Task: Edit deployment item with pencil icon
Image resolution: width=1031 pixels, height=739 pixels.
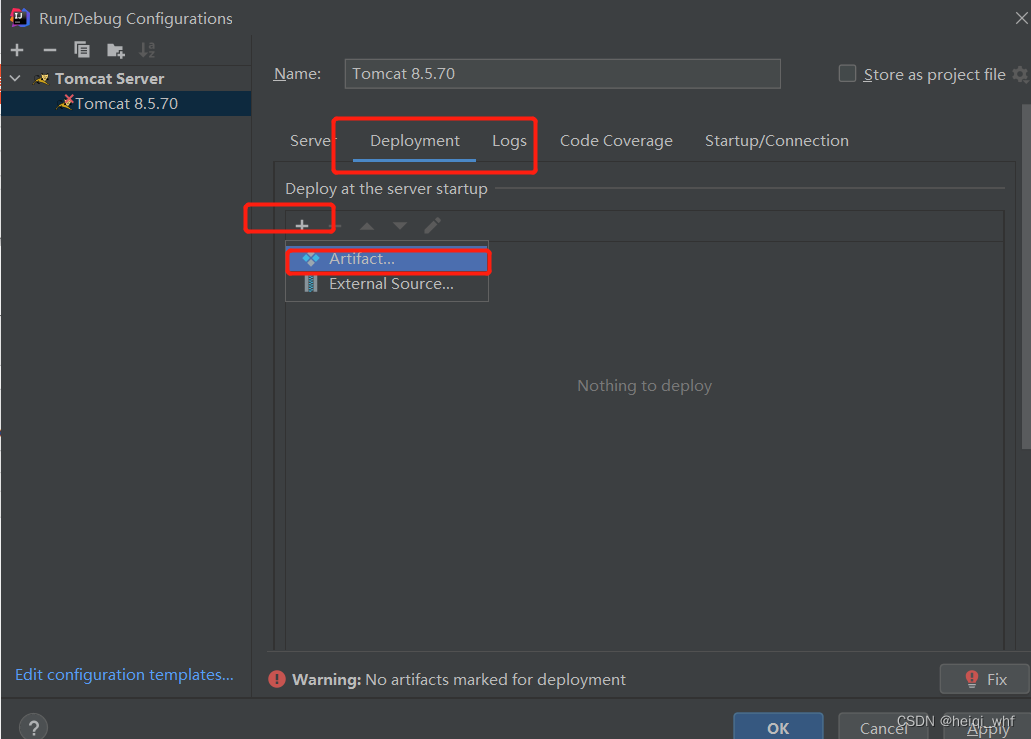Action: [x=432, y=226]
